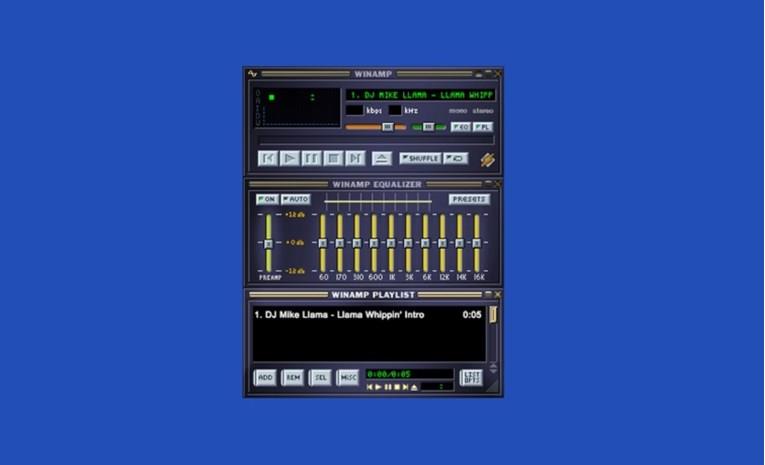Viewport: 765px width, 465px height.
Task: Skip to next track in main window
Action: [x=355, y=158]
